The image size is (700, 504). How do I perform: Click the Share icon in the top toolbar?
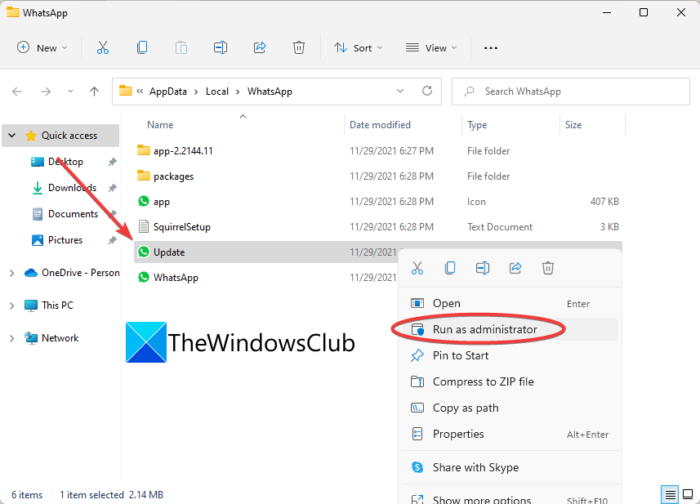[259, 47]
